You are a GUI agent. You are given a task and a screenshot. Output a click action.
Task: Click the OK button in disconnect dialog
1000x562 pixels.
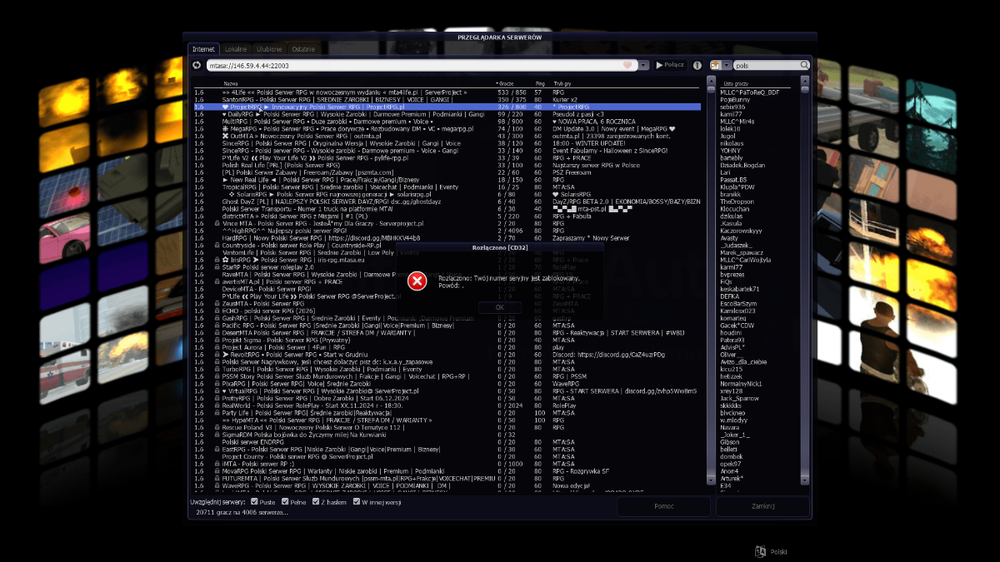499,307
